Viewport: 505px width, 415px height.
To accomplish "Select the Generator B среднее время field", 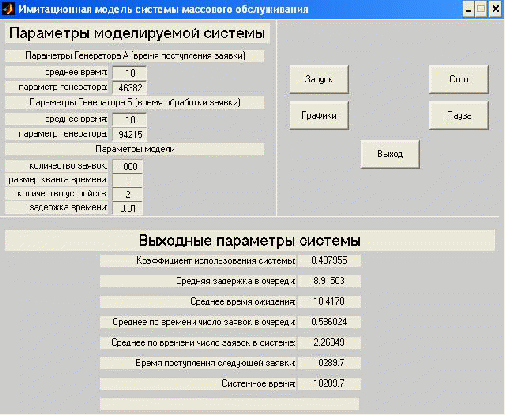I will [129, 120].
